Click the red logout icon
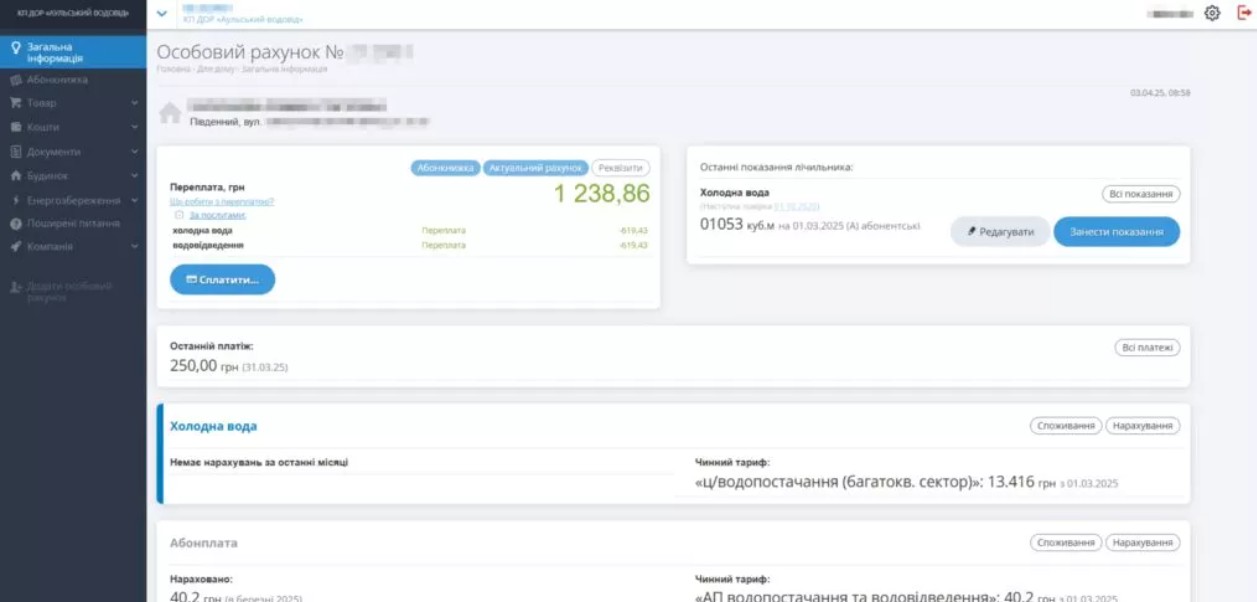 coord(1244,13)
